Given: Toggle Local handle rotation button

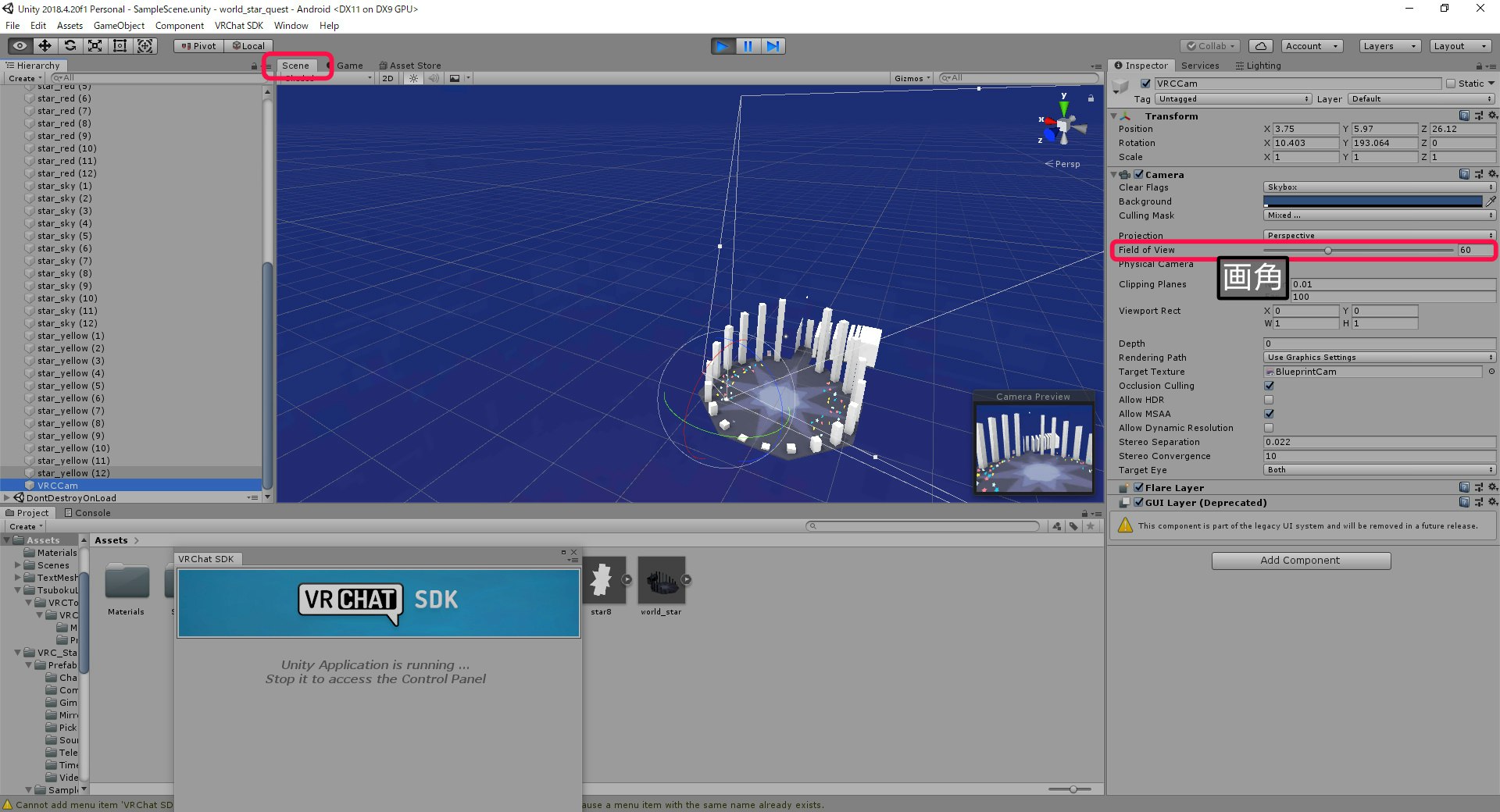Looking at the screenshot, I should (248, 46).
